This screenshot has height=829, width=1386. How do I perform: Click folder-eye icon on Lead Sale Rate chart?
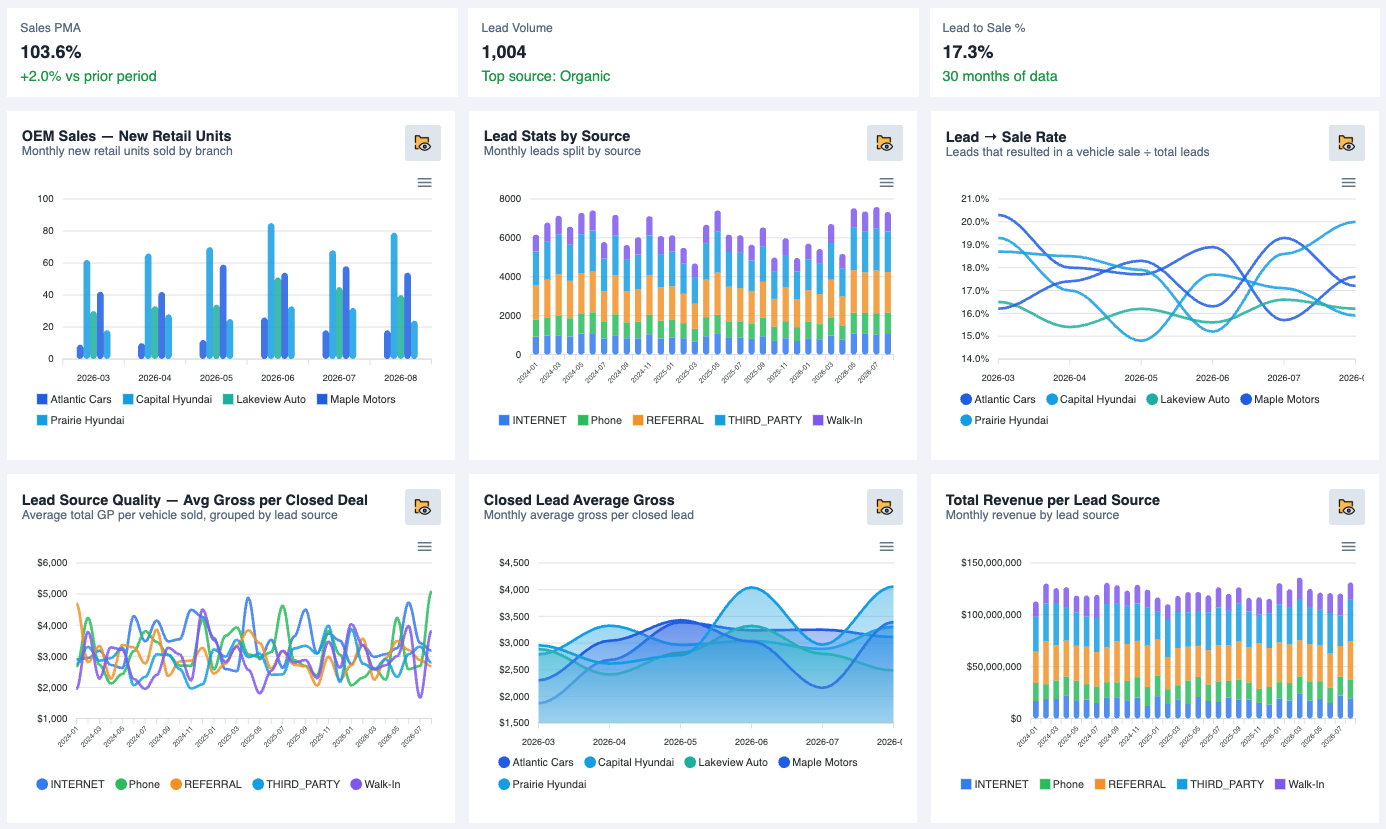point(1347,143)
